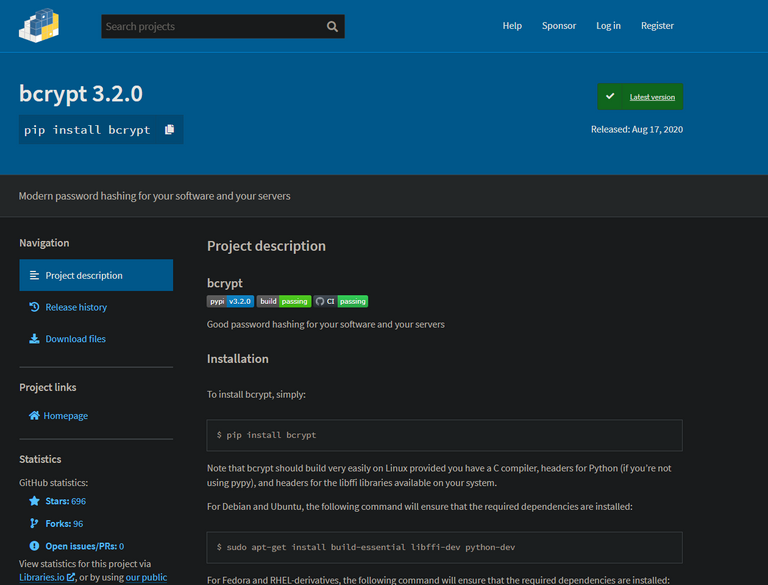Click the search magnifier icon

332,26
